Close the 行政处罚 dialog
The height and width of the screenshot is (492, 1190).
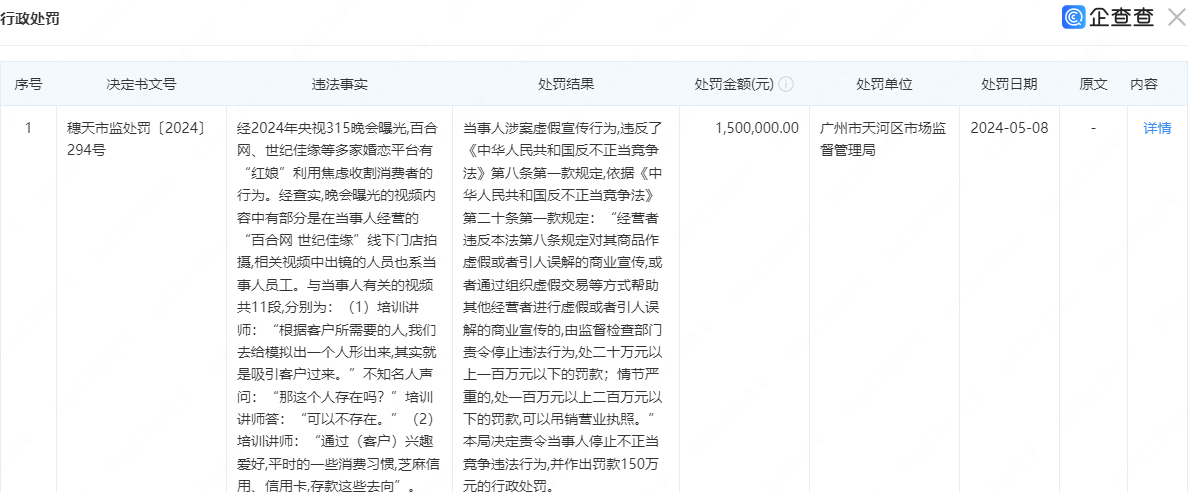click(x=1176, y=17)
